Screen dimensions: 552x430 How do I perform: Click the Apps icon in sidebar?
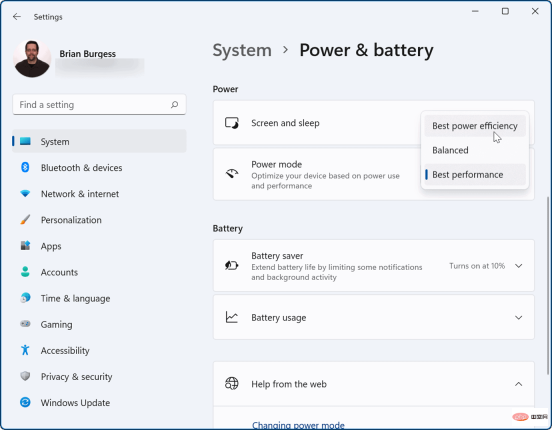tap(25, 245)
